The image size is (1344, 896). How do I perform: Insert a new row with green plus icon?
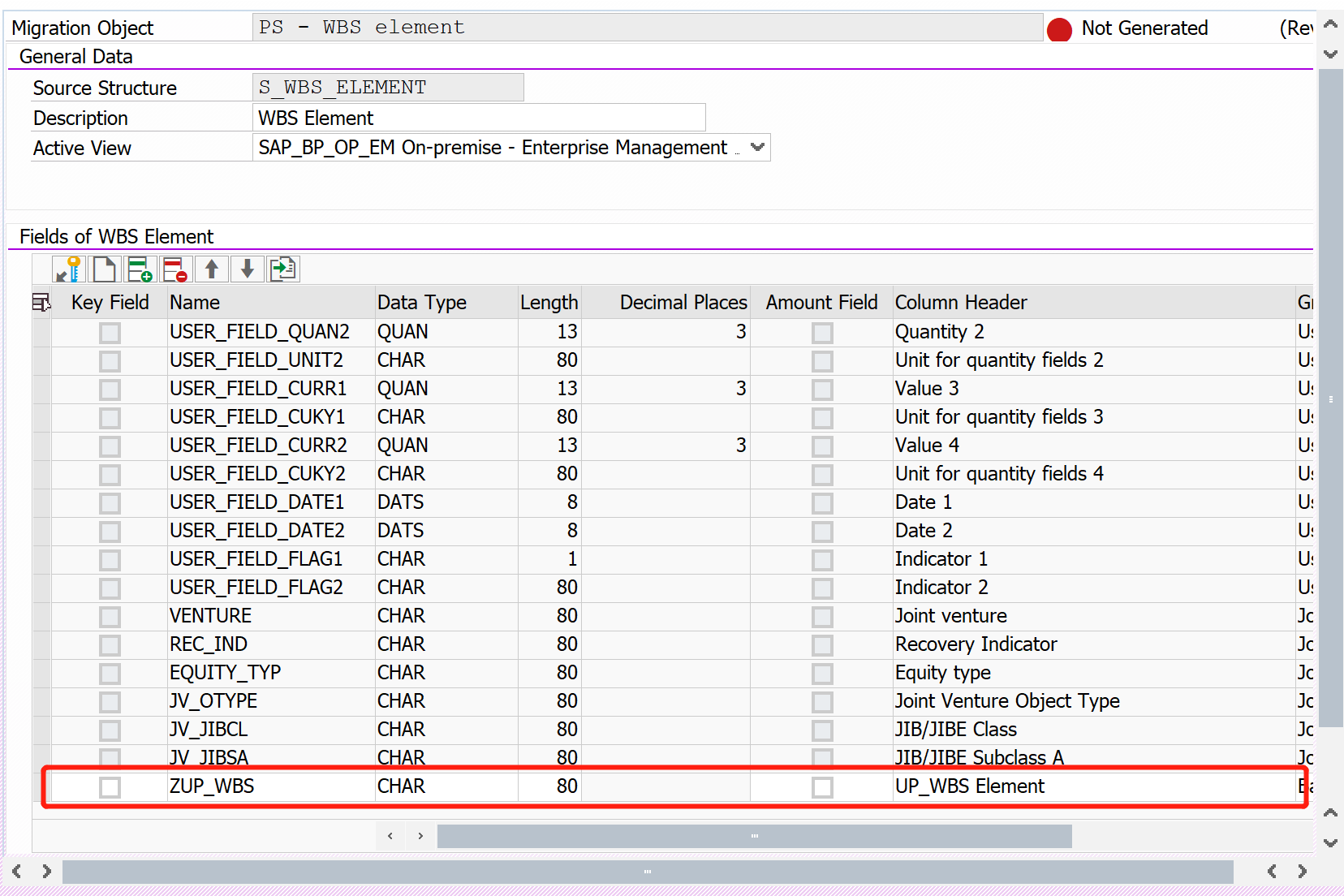(x=140, y=269)
